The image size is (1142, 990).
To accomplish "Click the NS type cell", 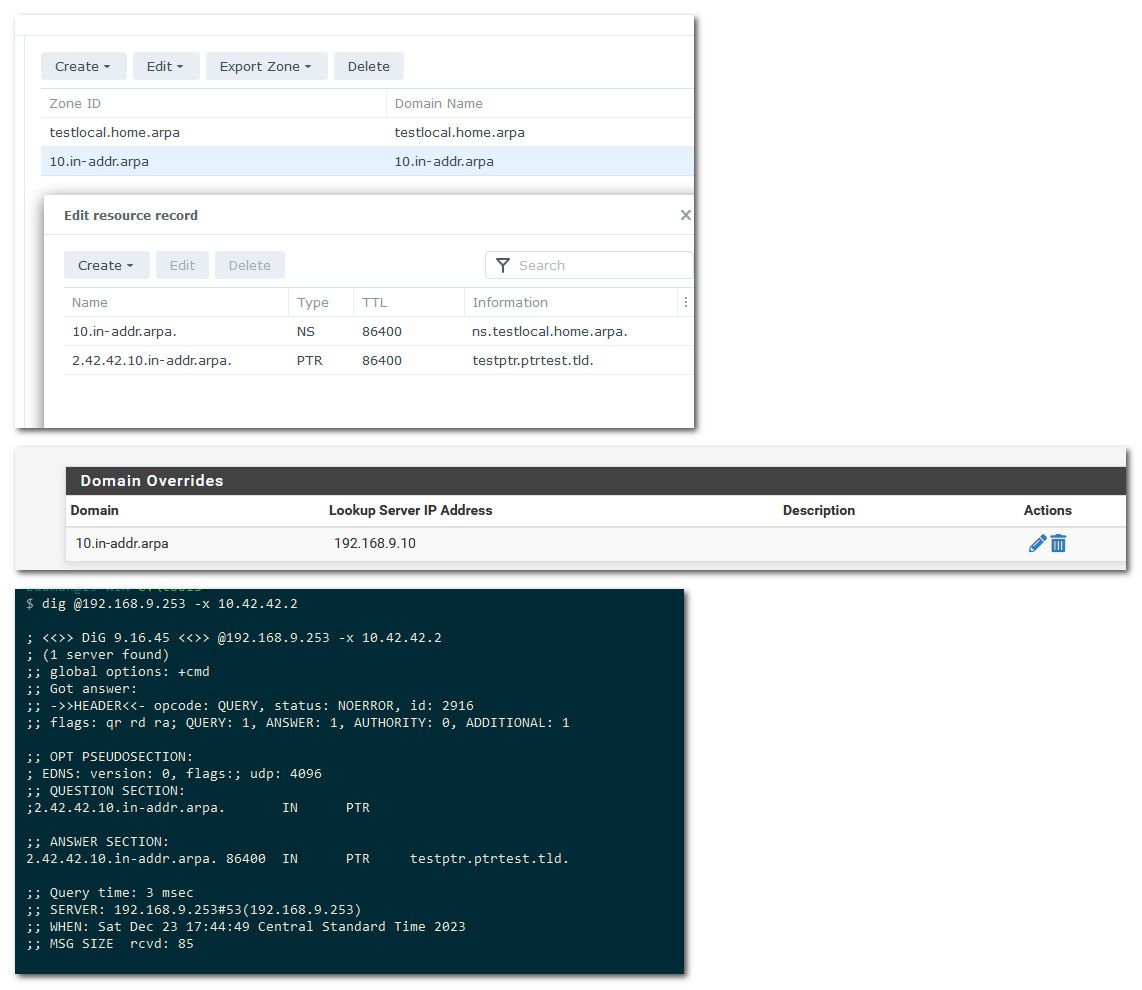I will coord(306,331).
